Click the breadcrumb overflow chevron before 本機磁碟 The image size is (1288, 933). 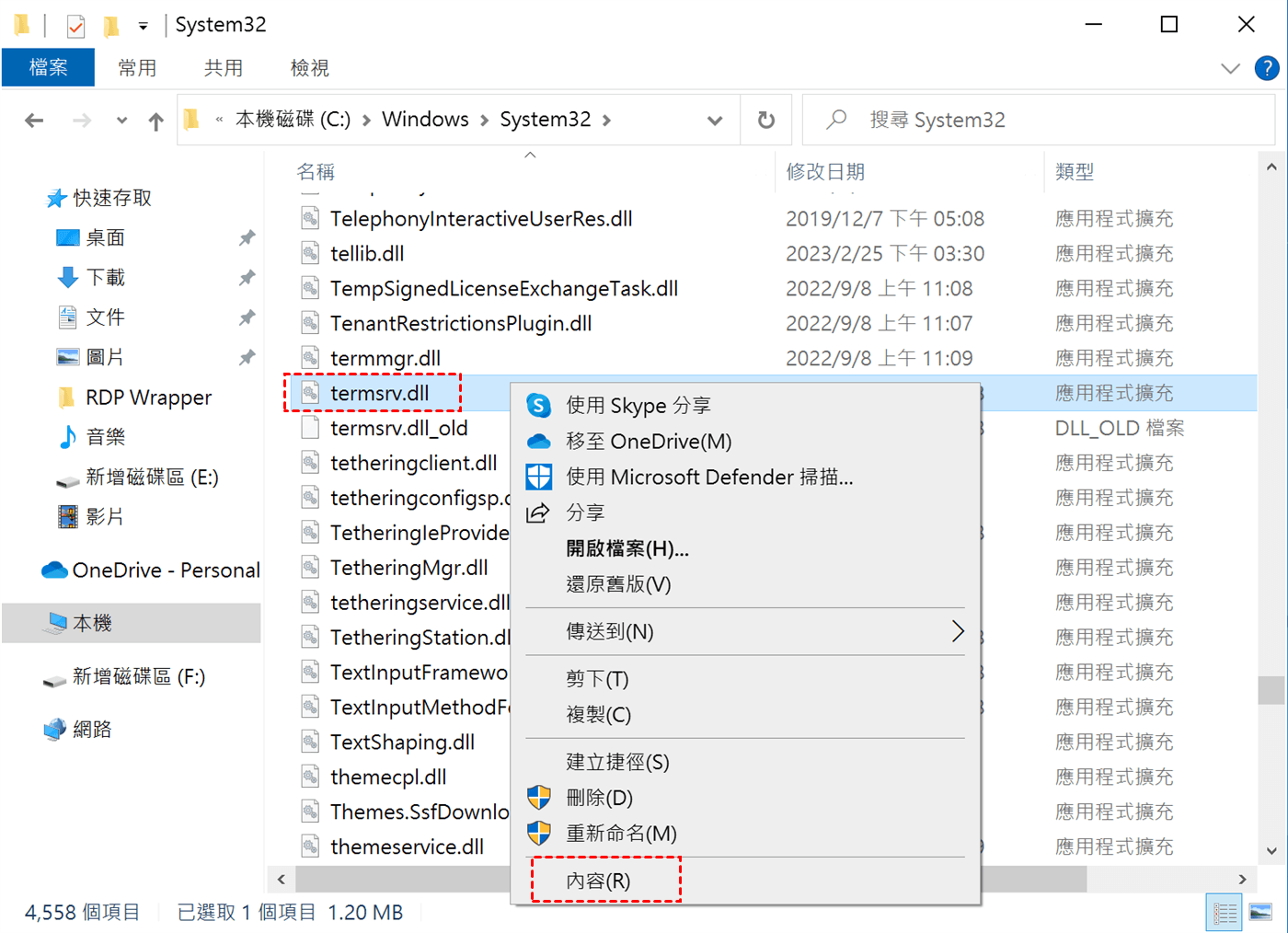[219, 120]
